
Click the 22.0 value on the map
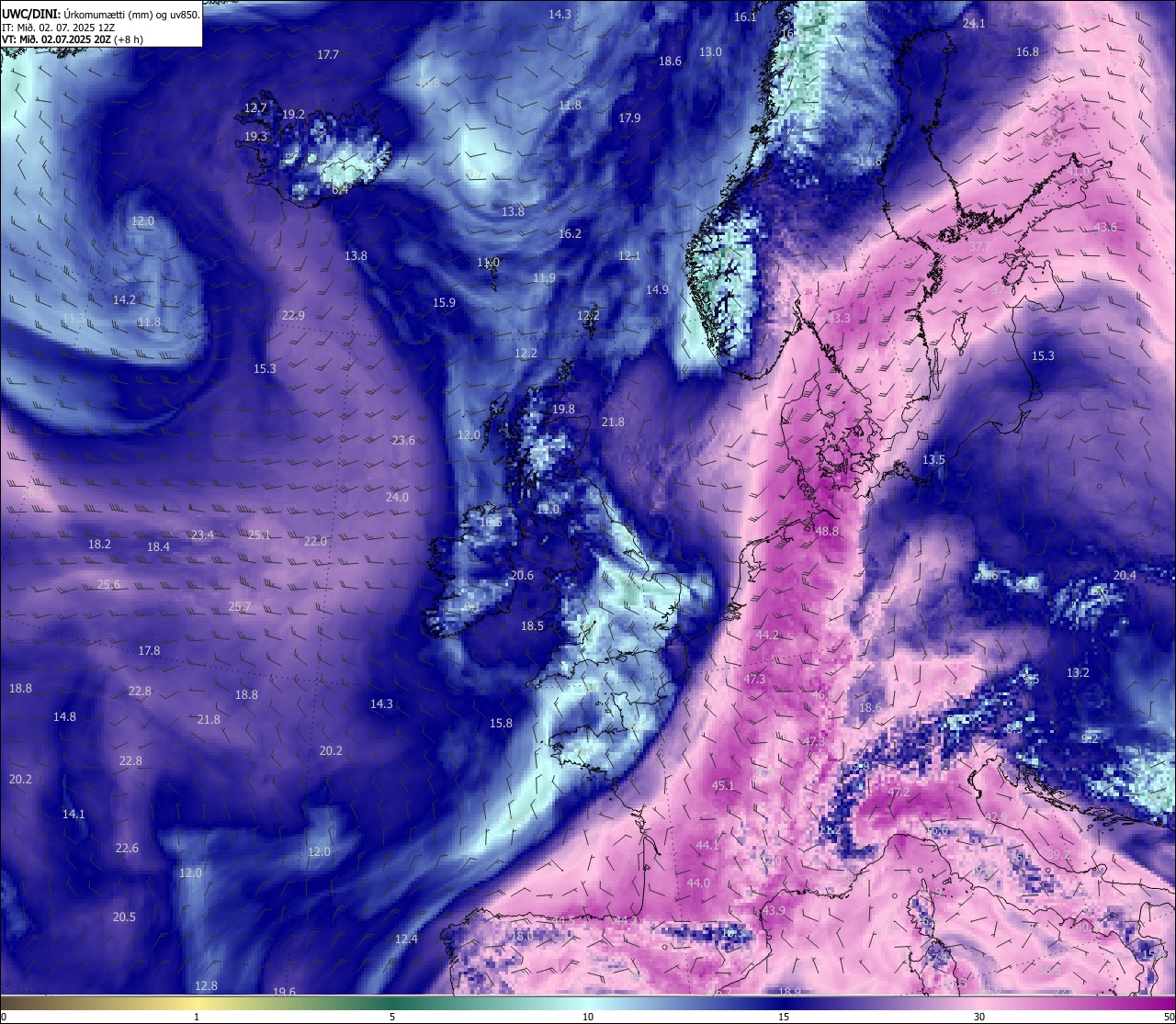point(315,542)
